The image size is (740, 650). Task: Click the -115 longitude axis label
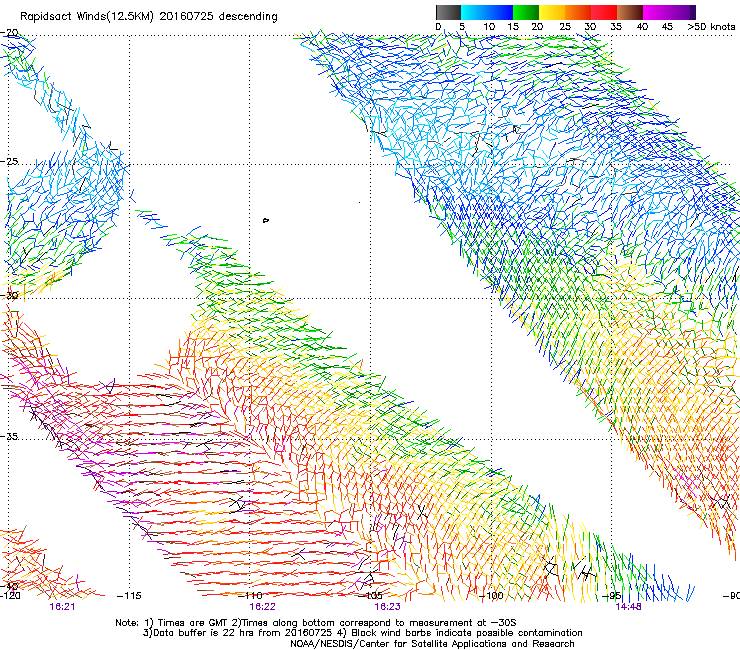pos(129,595)
